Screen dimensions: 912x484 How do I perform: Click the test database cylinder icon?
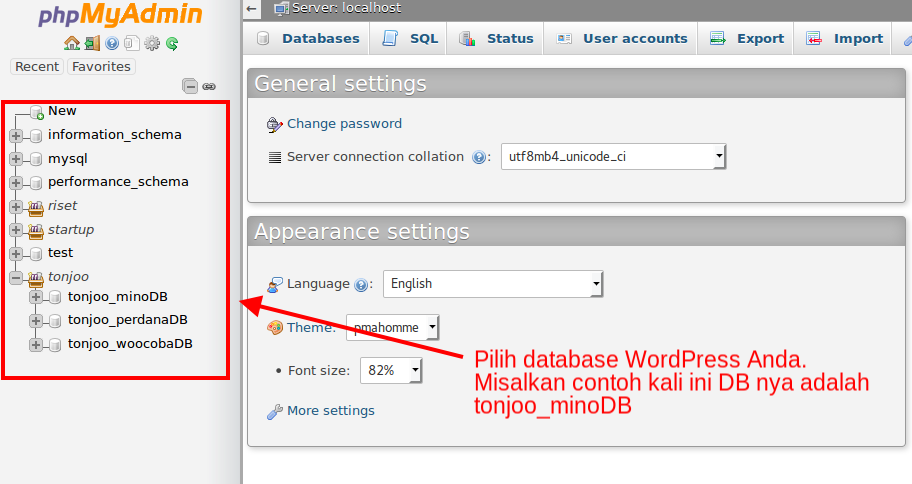[x=36, y=254]
